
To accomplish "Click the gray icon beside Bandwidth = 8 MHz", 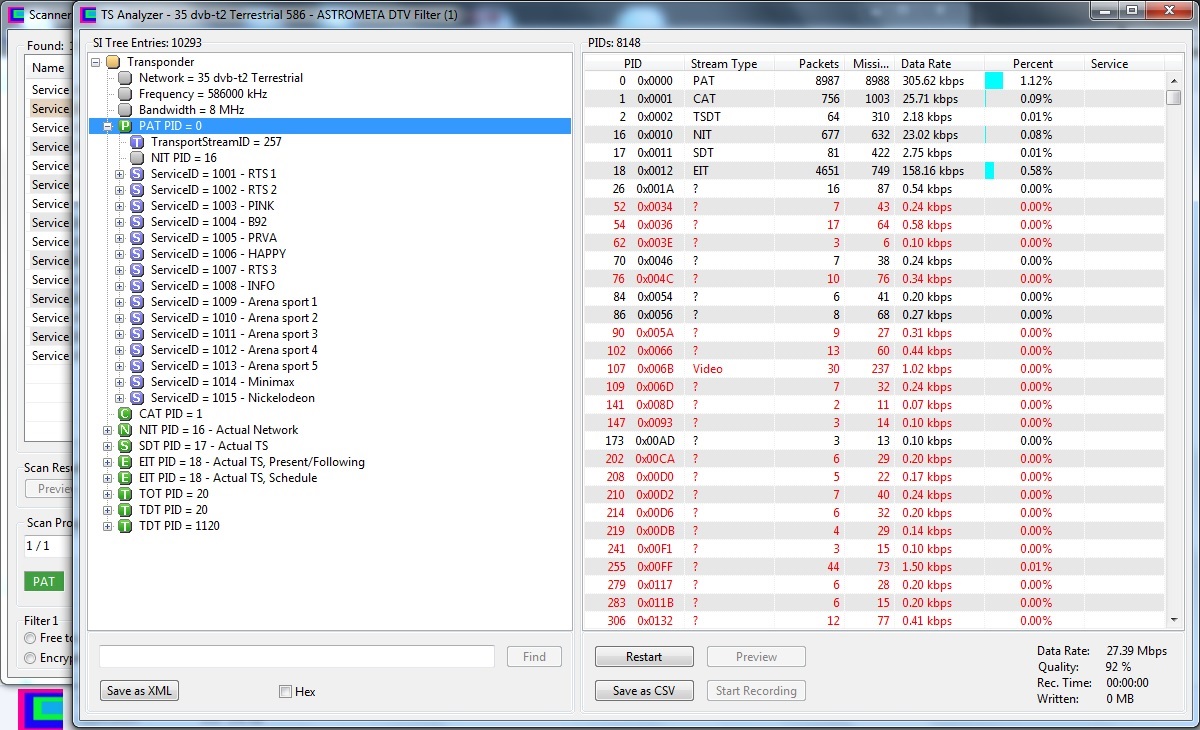I will [x=125, y=110].
